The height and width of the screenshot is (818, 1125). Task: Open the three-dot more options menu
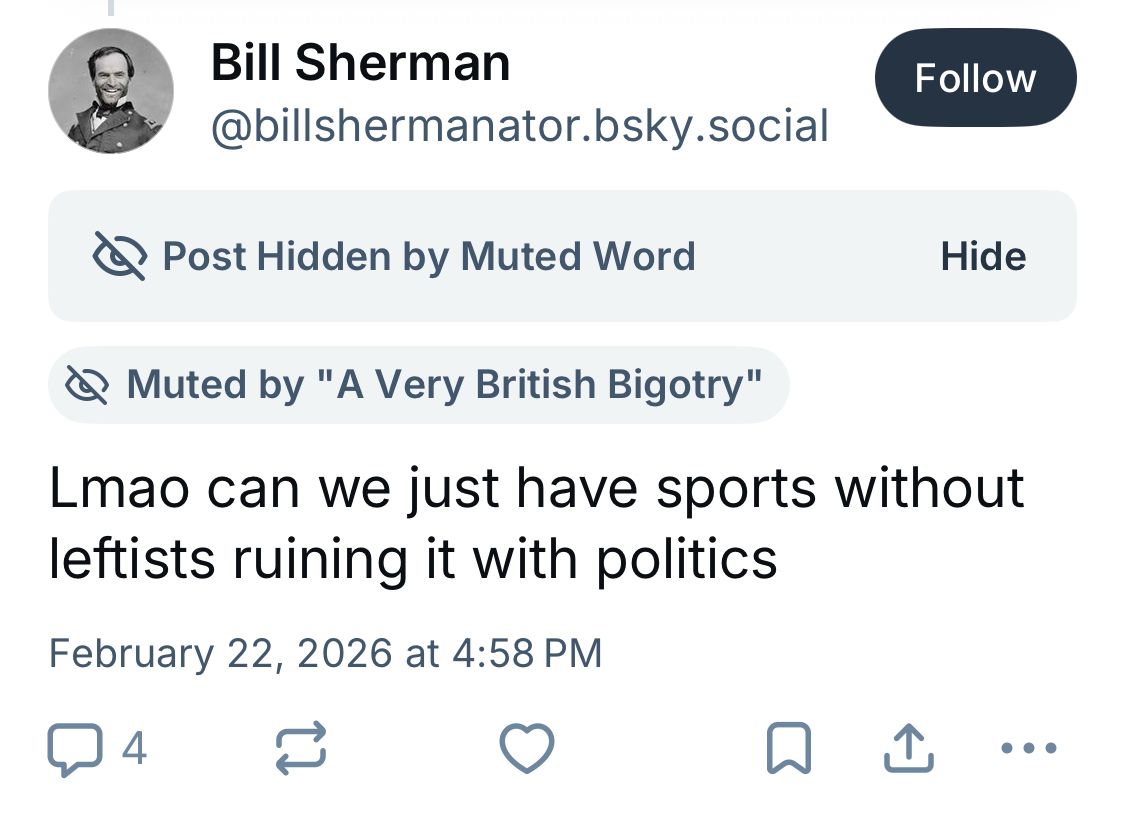(x=1029, y=748)
